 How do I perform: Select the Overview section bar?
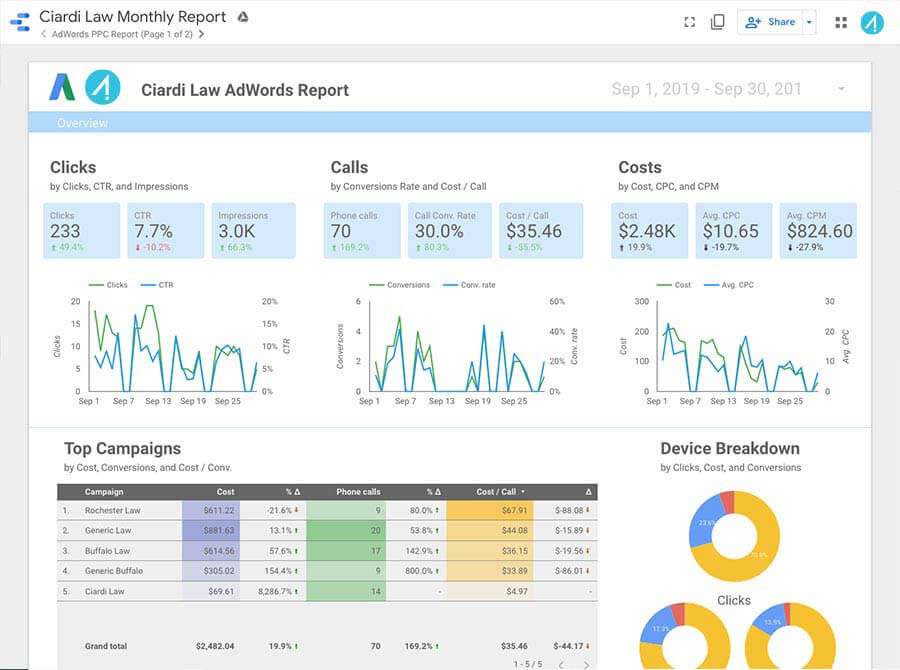[450, 122]
